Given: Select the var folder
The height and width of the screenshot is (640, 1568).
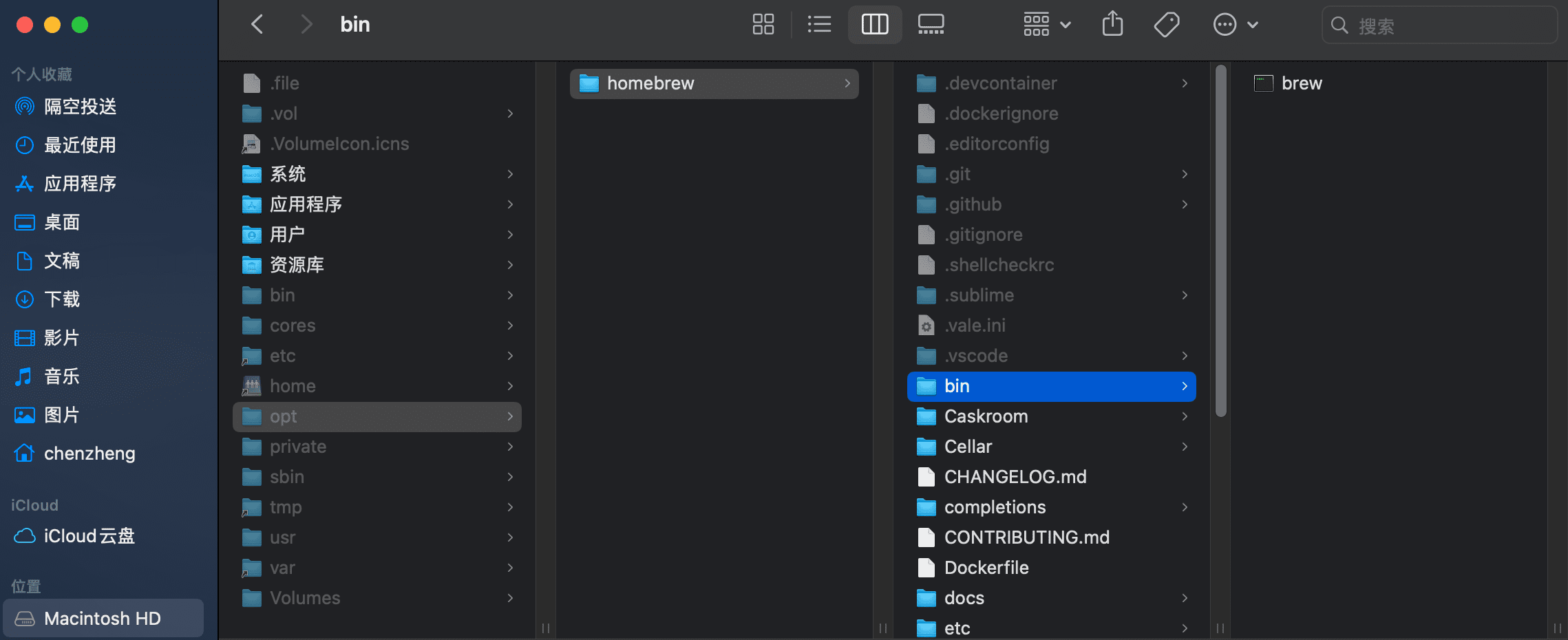Looking at the screenshot, I should point(377,568).
